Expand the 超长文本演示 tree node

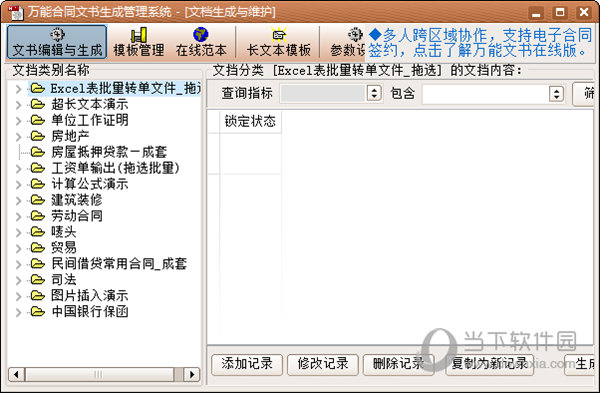pos(18,105)
